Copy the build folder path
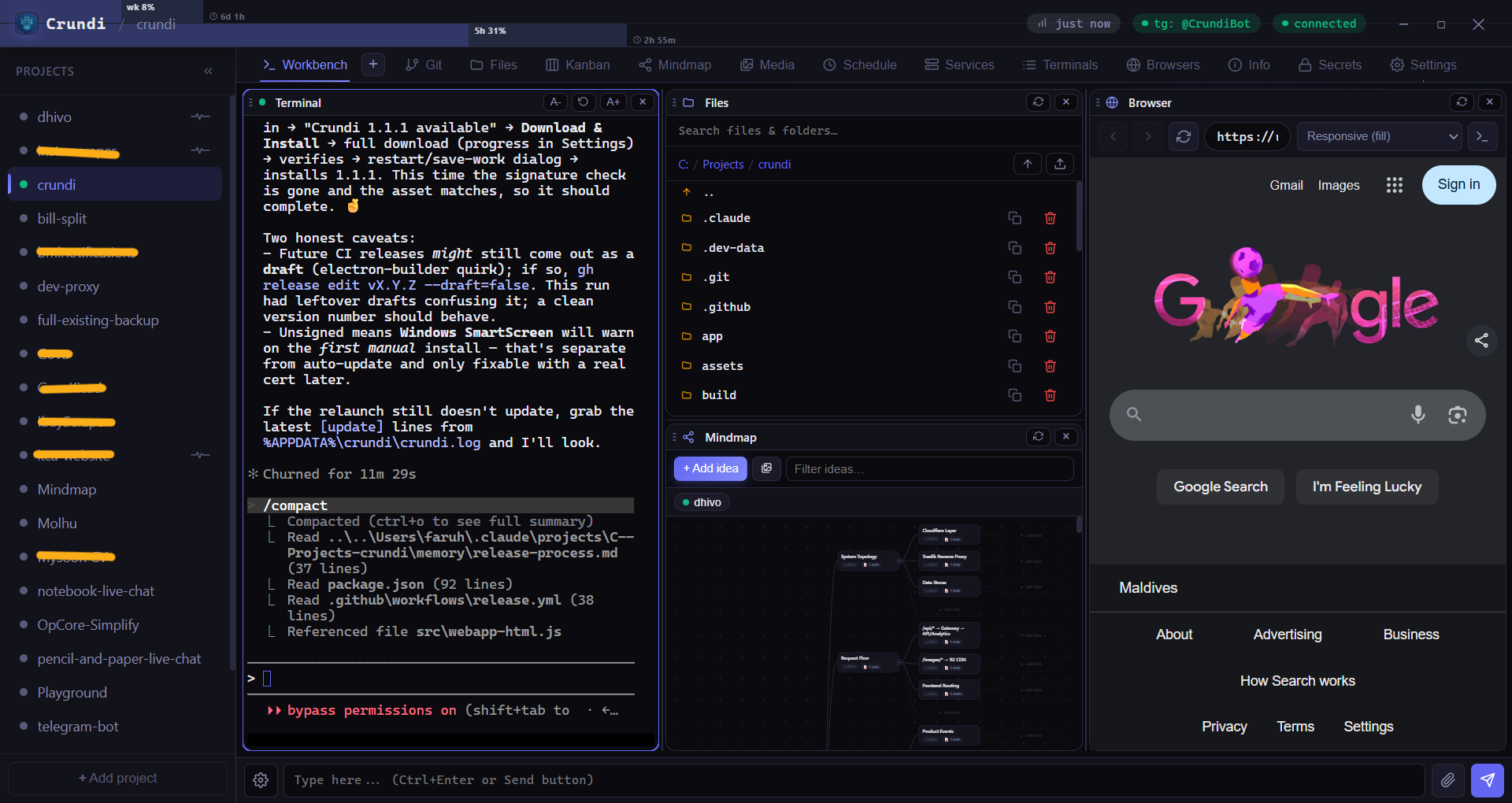Screen dimensions: 1512x803 1015,395
